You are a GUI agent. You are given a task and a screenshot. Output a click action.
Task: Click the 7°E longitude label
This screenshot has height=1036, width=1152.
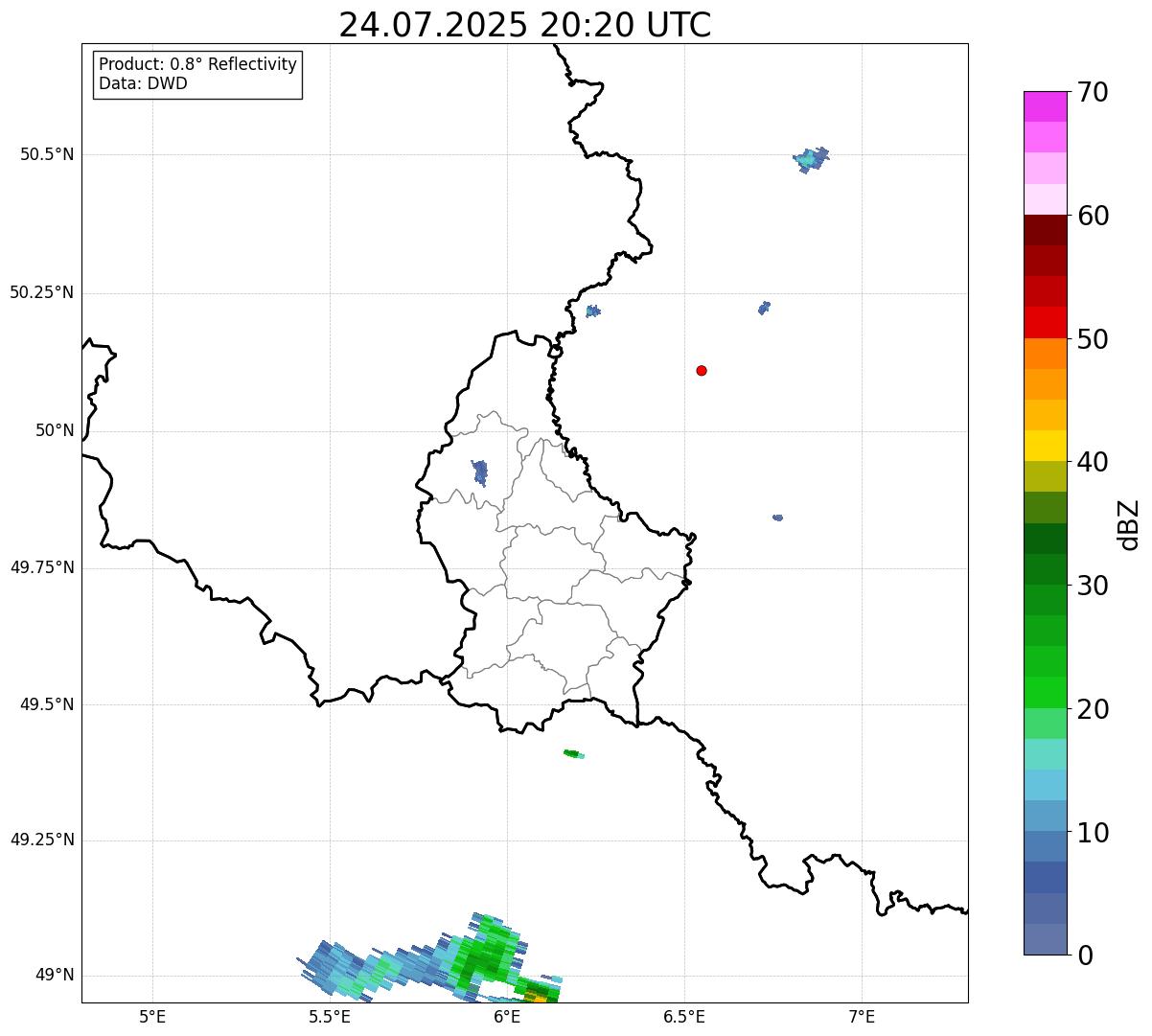coord(862,1016)
